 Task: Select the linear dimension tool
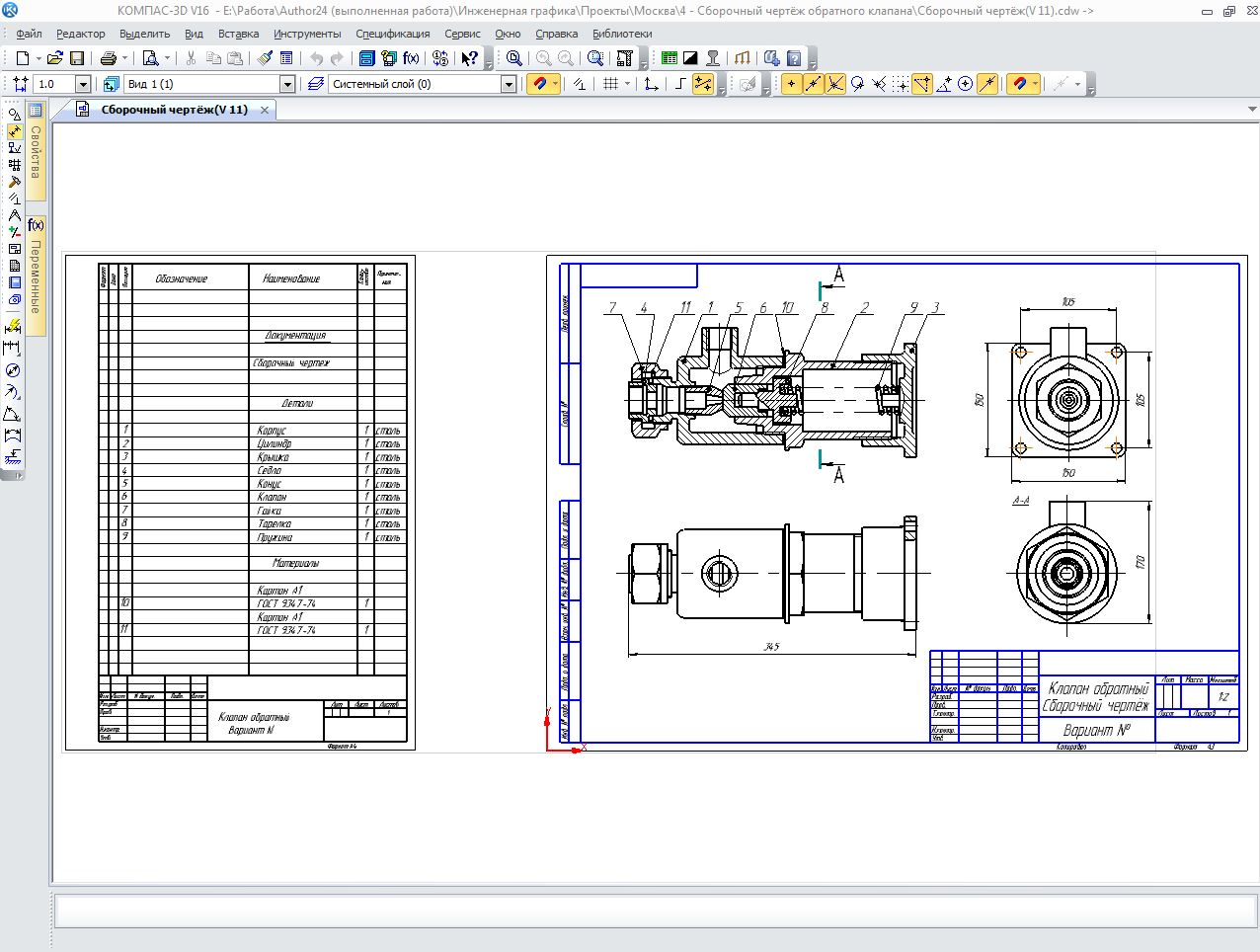[x=13, y=349]
